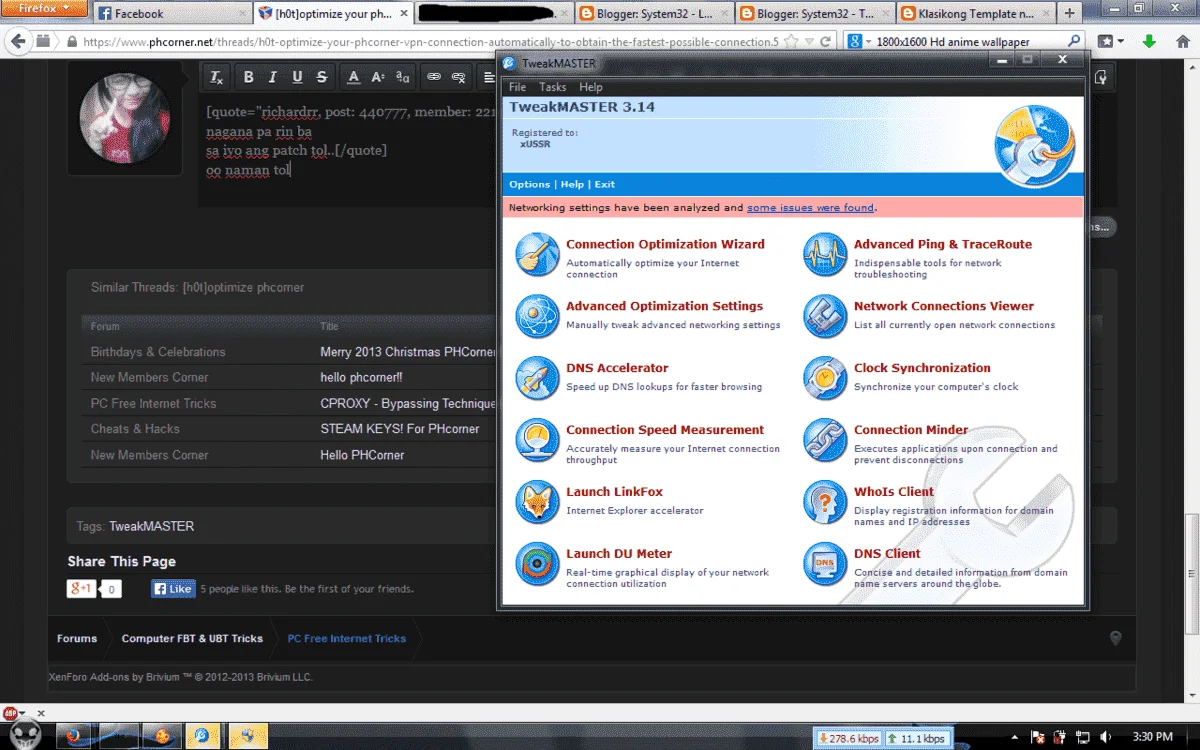Open Connection Speed Measurement gauge icon
The width and height of the screenshot is (1200, 750).
coord(537,440)
